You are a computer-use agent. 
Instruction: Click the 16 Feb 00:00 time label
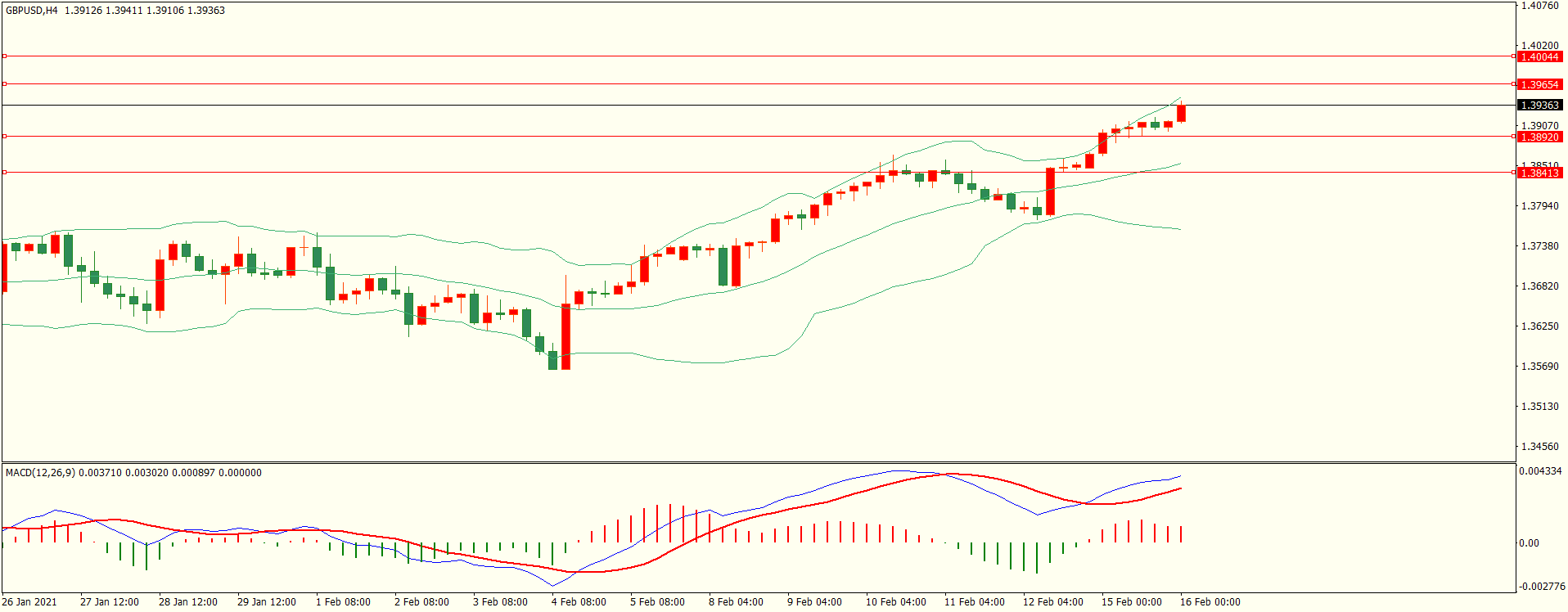click(1210, 602)
